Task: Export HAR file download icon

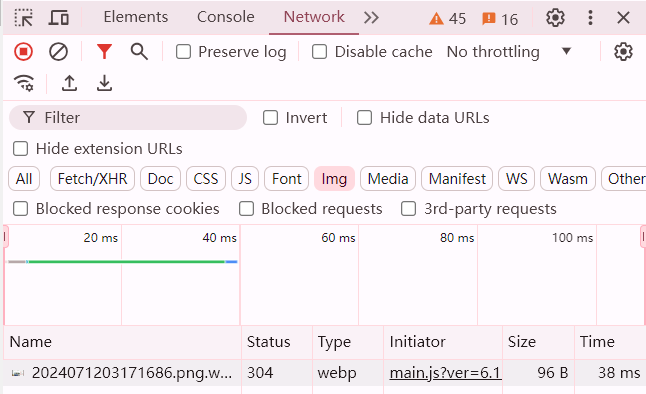Action: point(105,83)
